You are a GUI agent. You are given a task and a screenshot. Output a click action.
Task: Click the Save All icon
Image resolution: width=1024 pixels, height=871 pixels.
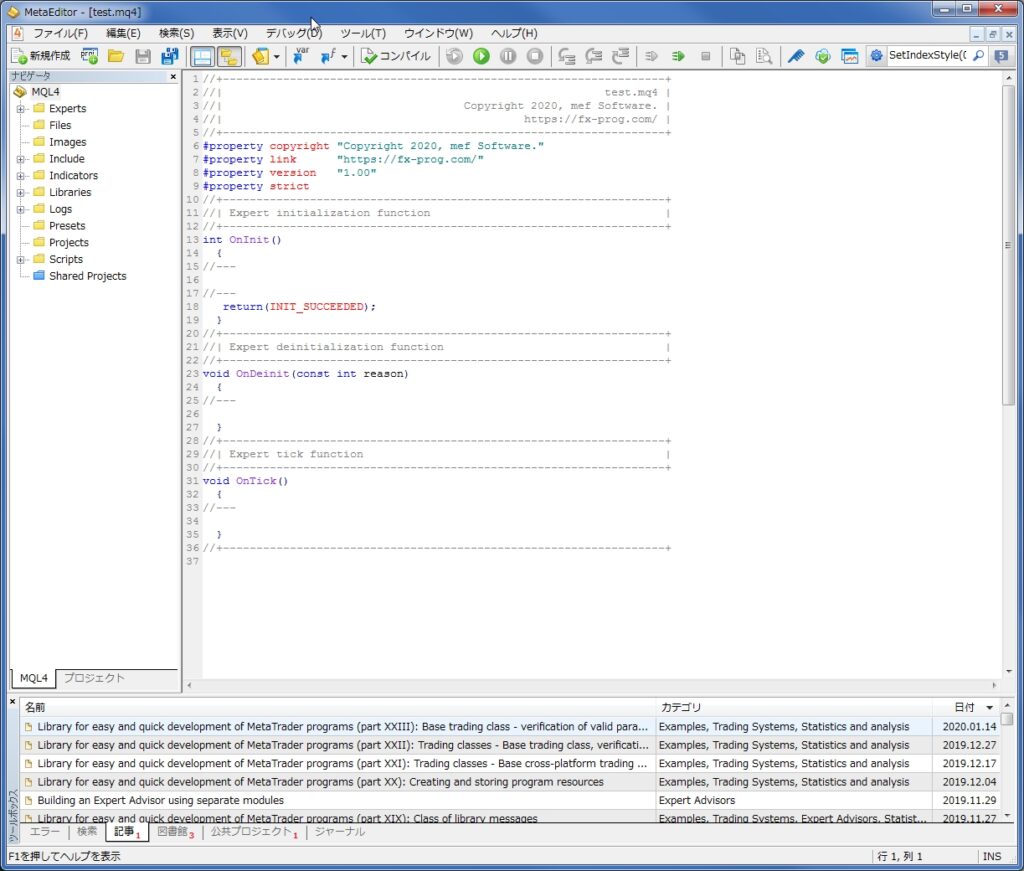coord(170,56)
